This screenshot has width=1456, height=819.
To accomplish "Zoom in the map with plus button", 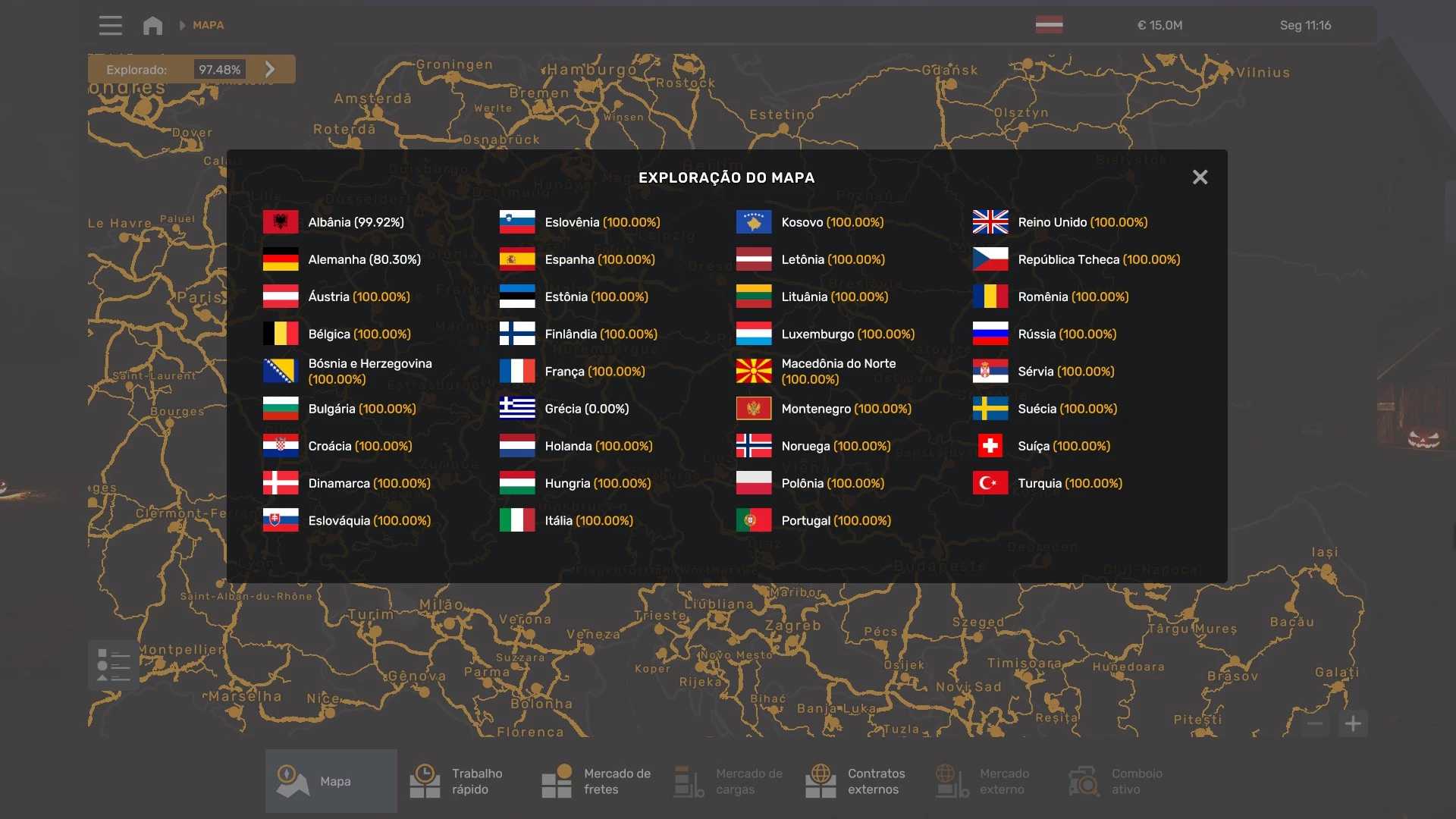I will coord(1353,723).
